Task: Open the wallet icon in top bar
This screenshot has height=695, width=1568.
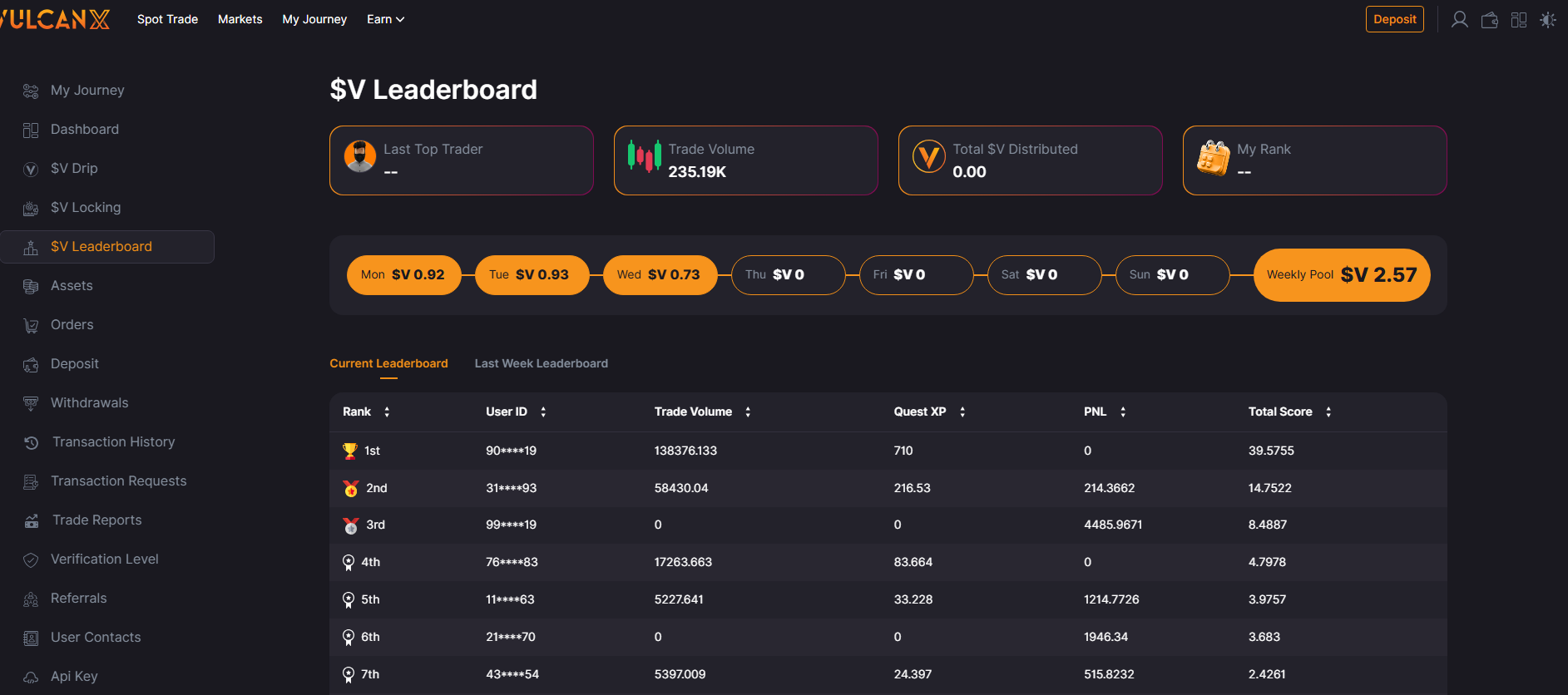Action: click(1489, 20)
